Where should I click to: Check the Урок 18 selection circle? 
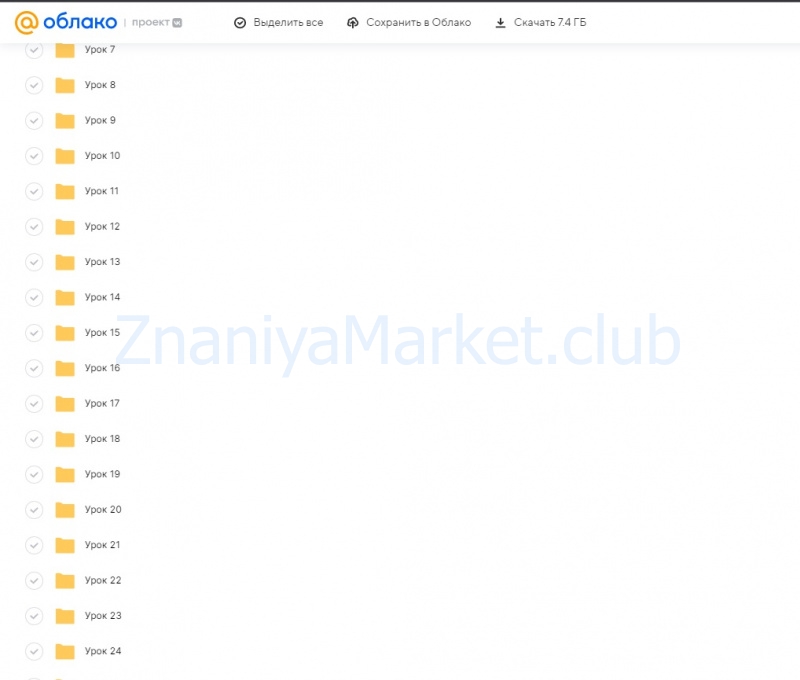coord(34,439)
